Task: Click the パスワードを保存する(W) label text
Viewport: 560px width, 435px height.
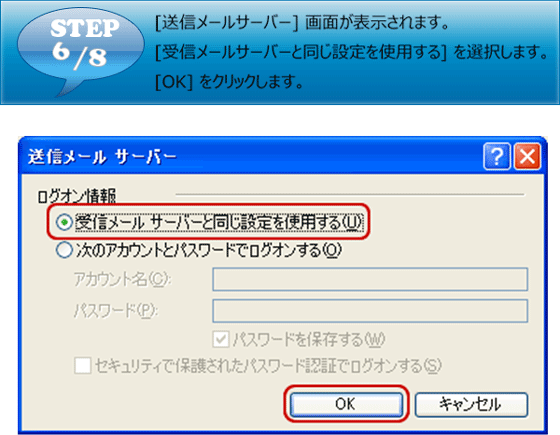Action: (309, 339)
